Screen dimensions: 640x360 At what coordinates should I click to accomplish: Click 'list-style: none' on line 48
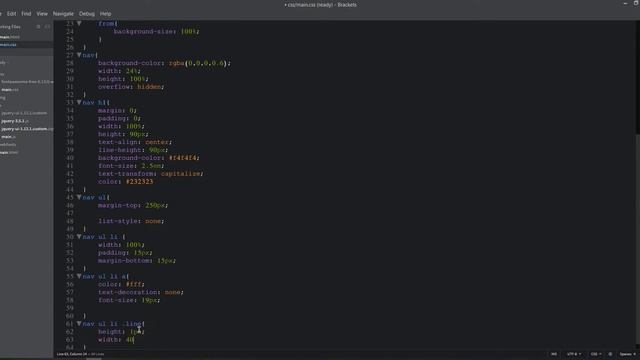[131, 221]
